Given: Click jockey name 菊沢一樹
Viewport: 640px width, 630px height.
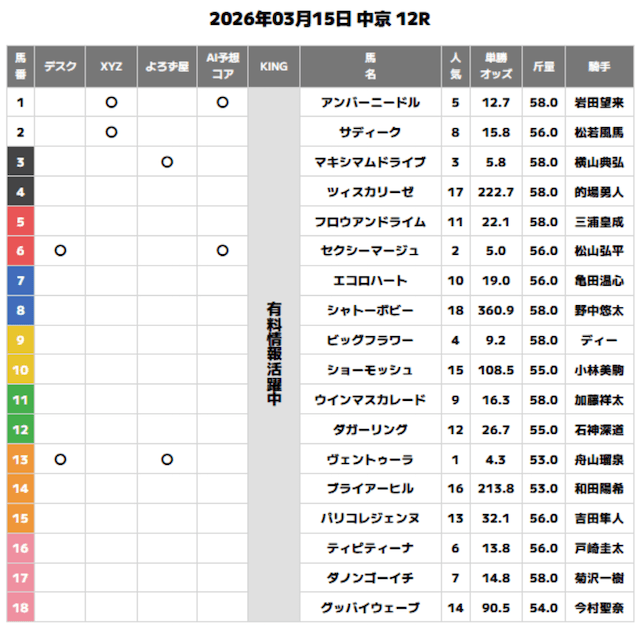Looking at the screenshot, I should (599, 578).
